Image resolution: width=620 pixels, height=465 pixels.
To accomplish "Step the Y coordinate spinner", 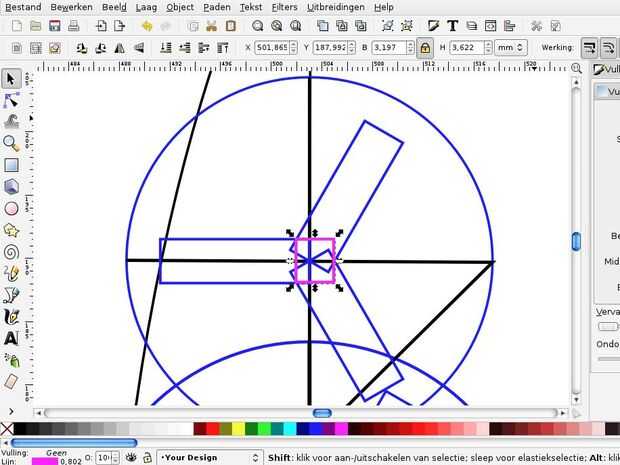I will (352, 47).
